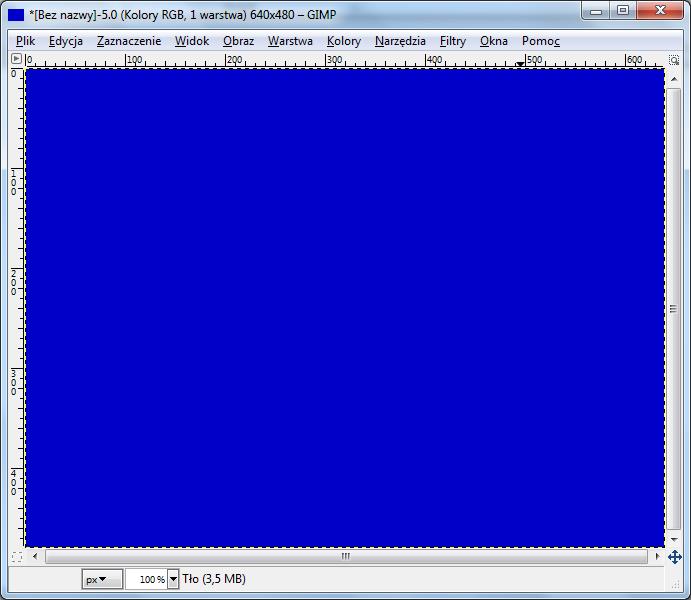Expand the zoom level dropdown arrow
The width and height of the screenshot is (691, 600).
point(173,579)
